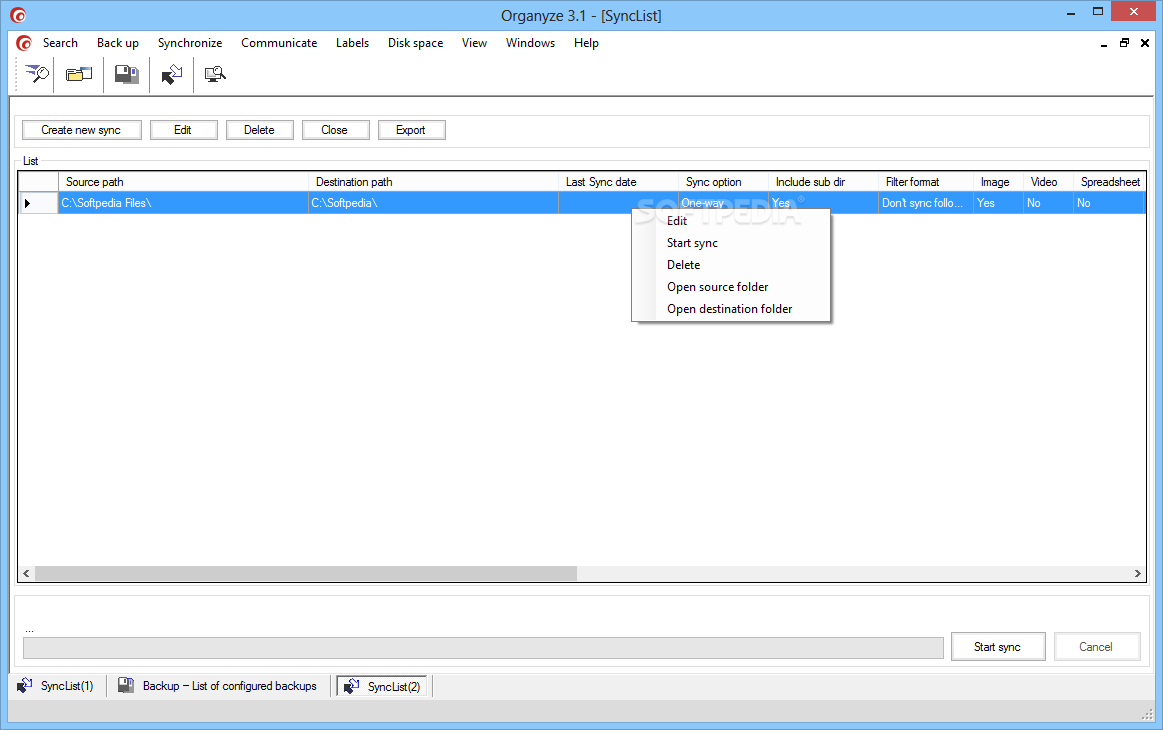This screenshot has width=1163, height=730.
Task: Open the Disk space menu
Action: tap(415, 43)
